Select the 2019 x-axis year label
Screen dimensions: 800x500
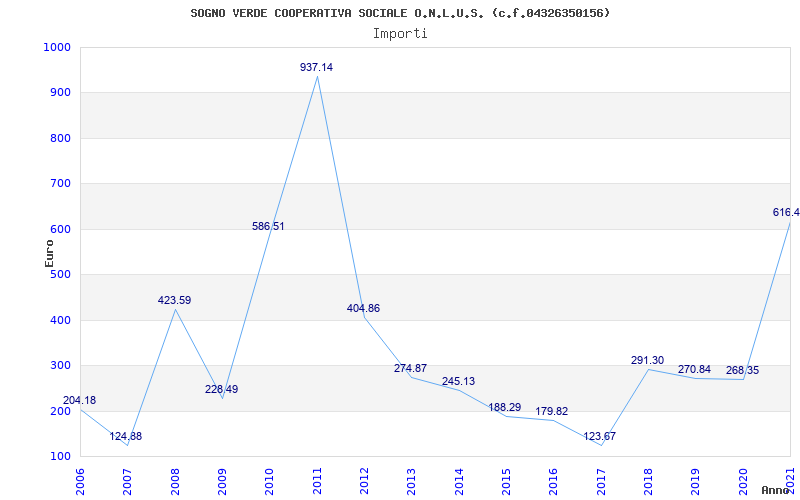(x=695, y=481)
